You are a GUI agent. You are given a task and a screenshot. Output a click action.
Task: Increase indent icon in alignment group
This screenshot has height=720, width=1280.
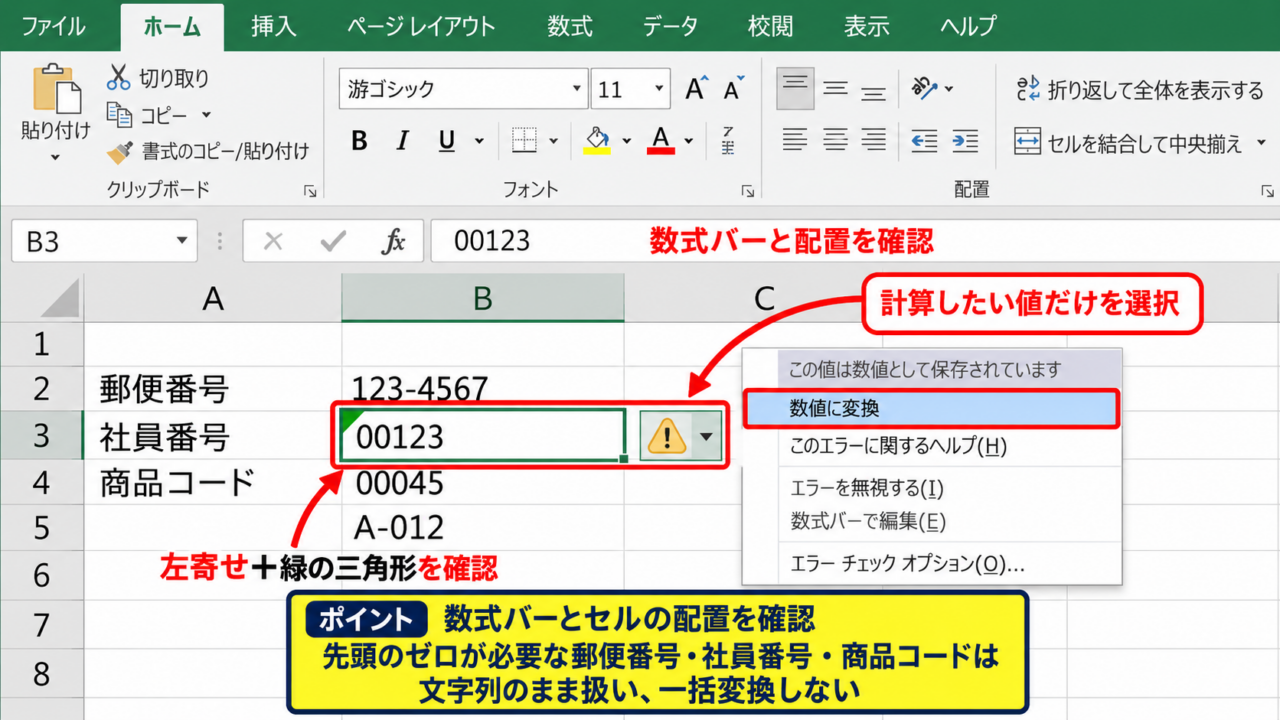click(x=965, y=141)
